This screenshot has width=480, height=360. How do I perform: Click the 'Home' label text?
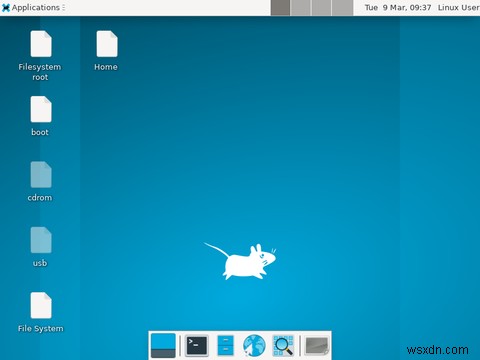click(x=106, y=67)
